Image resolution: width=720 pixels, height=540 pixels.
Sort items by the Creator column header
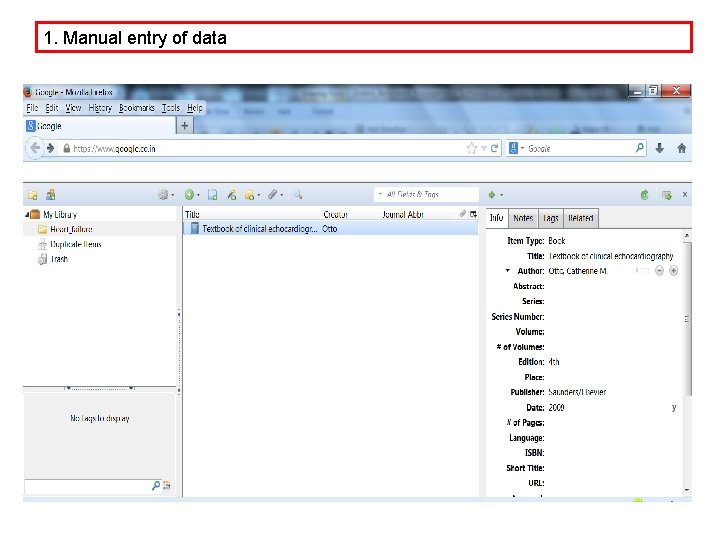pyautogui.click(x=335, y=214)
